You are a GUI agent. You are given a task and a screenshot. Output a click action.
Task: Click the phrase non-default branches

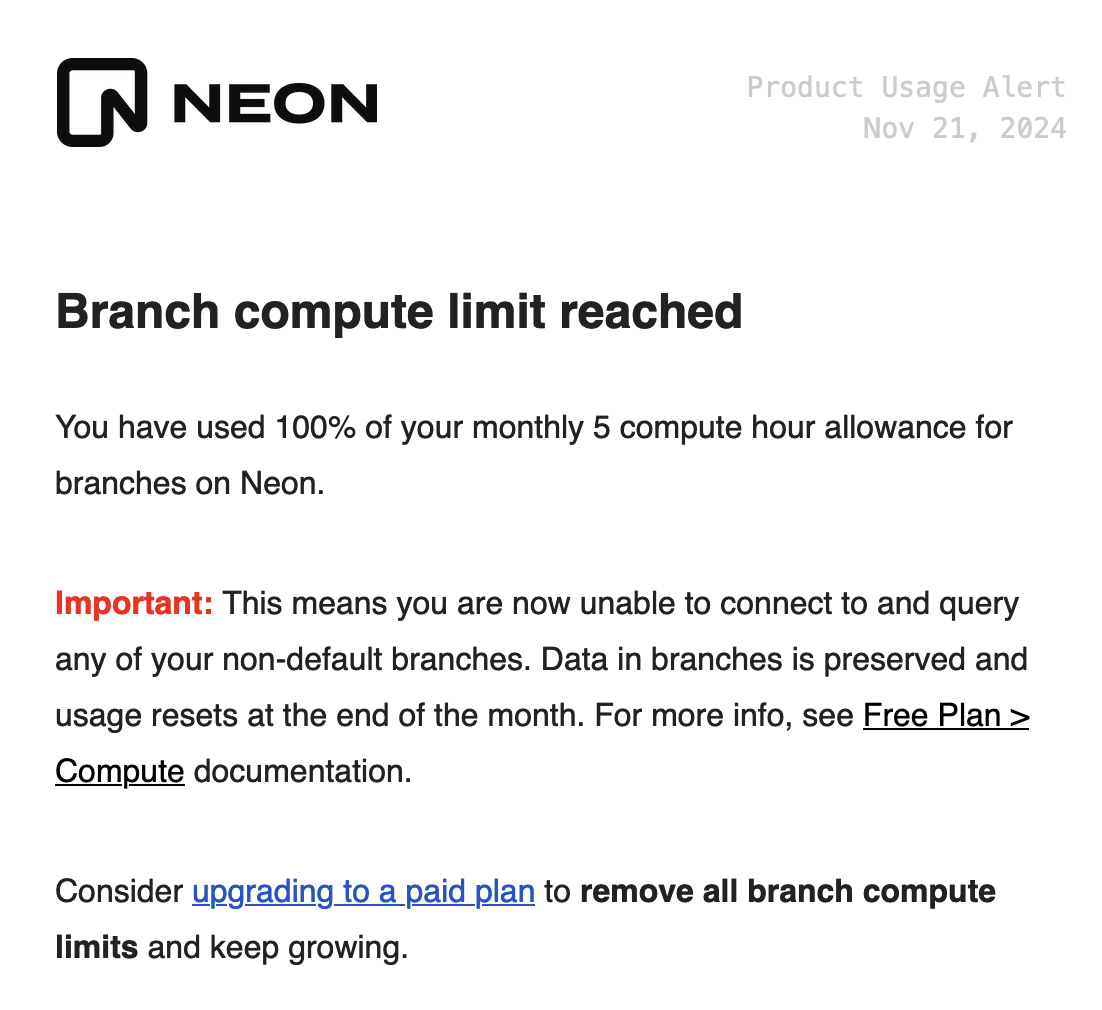click(375, 659)
